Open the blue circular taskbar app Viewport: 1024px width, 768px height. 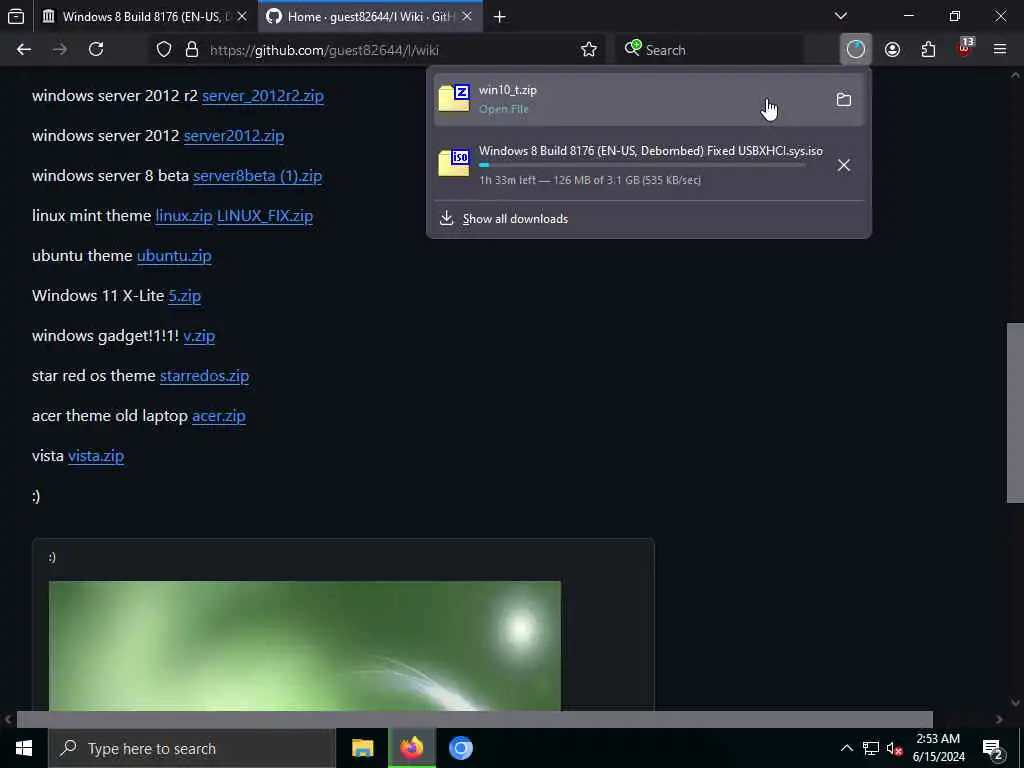[x=460, y=748]
